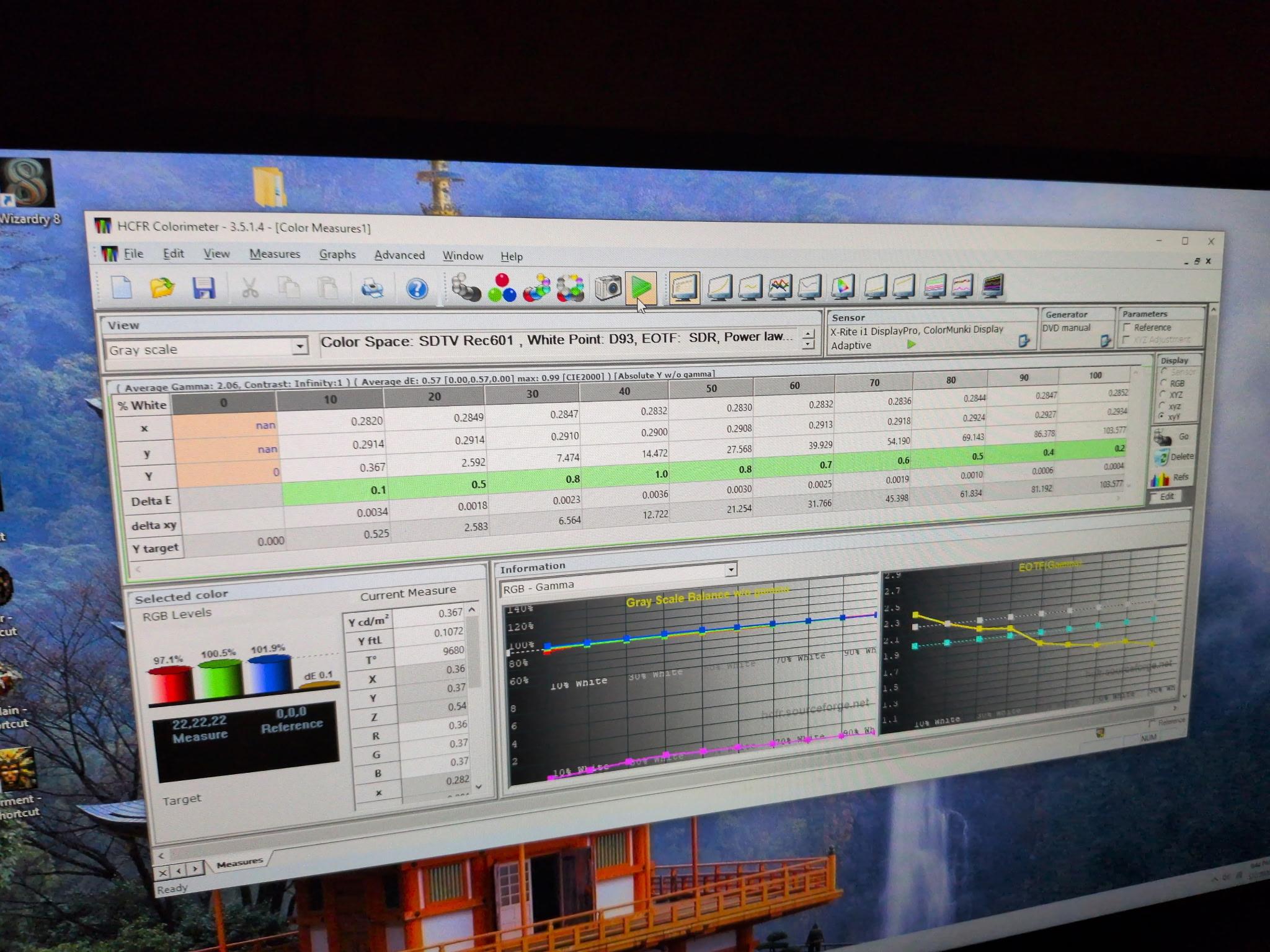This screenshot has width=1270, height=952.
Task: Open the color temperature graph monitor icon
Action: pos(810,286)
